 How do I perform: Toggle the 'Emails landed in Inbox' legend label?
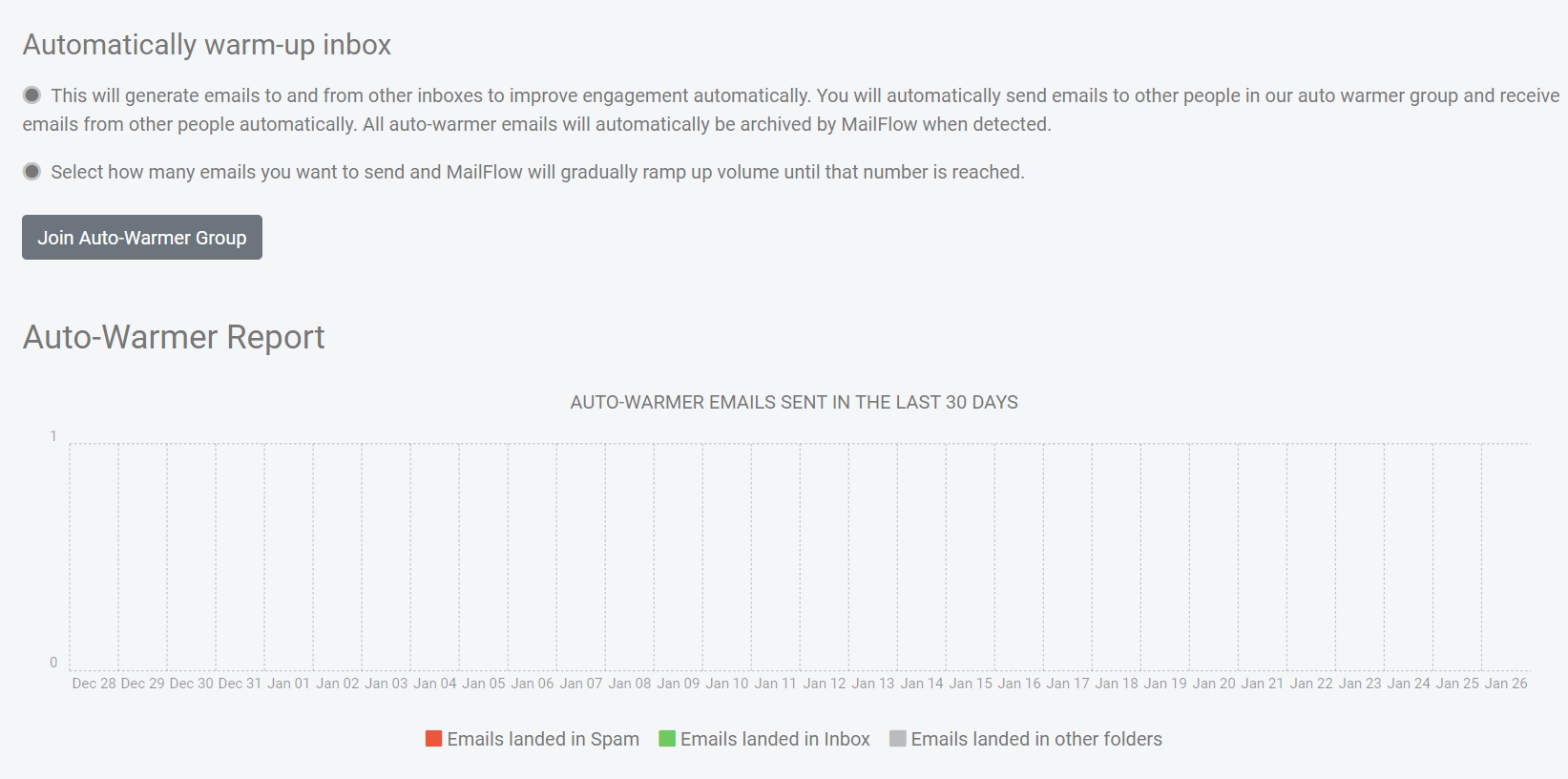point(774,739)
